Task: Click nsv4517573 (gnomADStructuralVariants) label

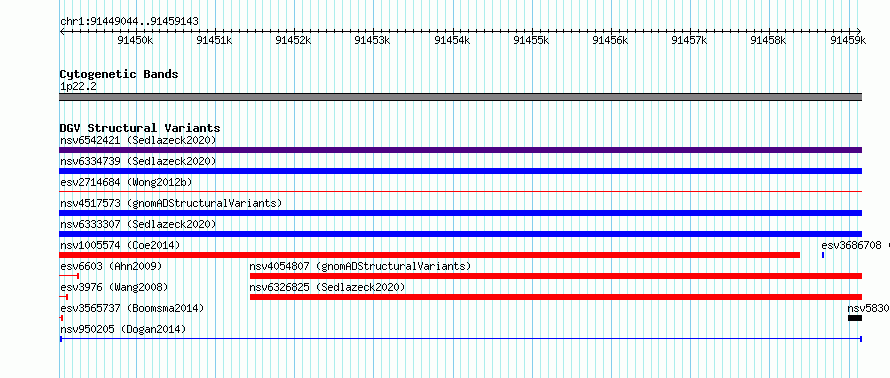Action: (x=171, y=203)
